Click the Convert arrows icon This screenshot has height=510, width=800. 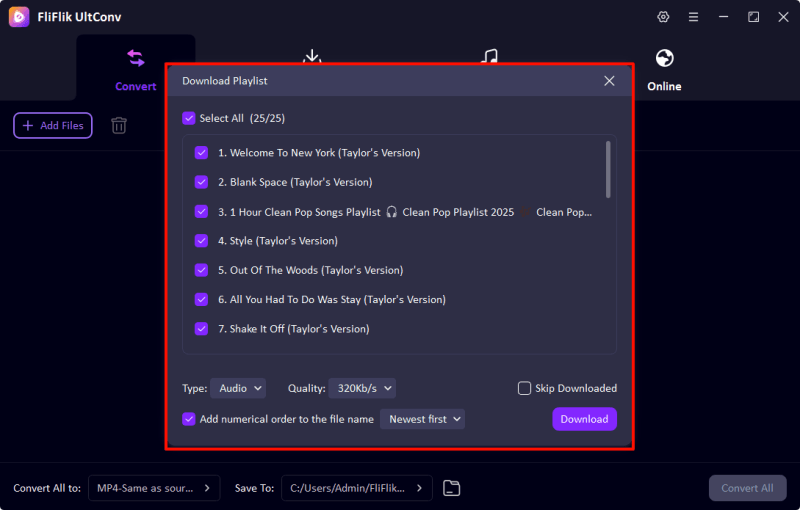point(136,58)
